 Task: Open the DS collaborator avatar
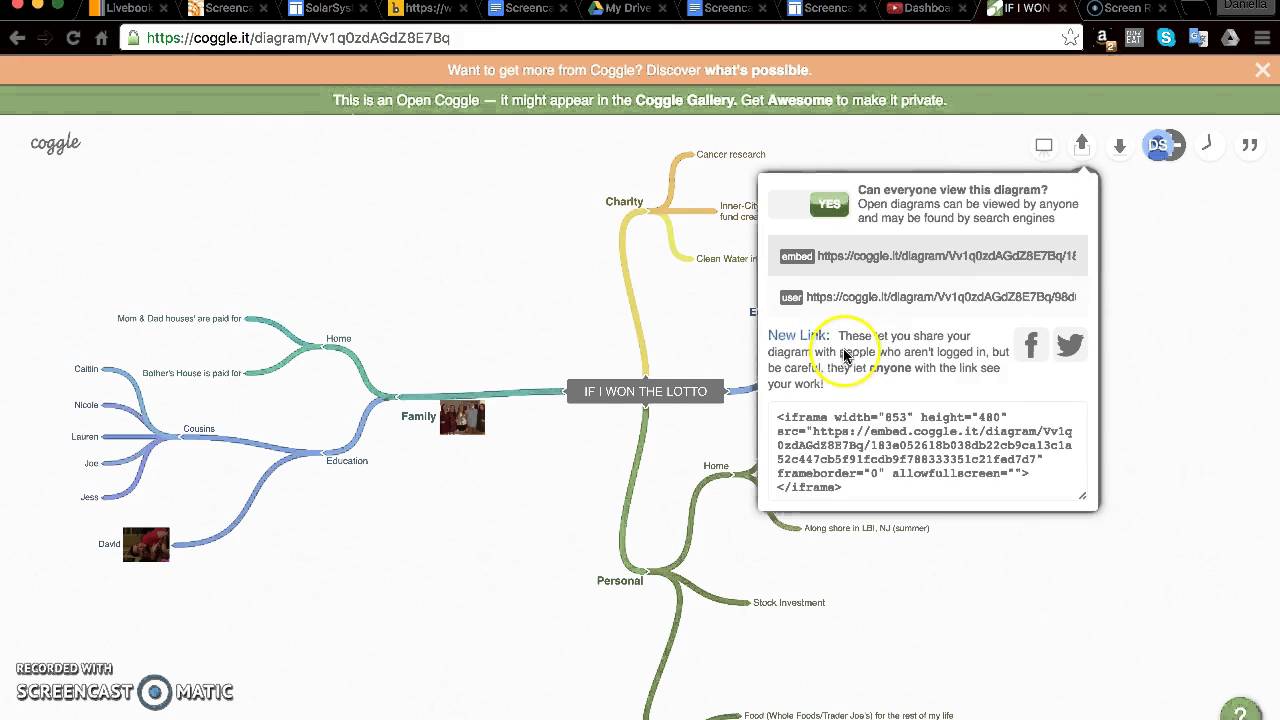[x=1158, y=145]
